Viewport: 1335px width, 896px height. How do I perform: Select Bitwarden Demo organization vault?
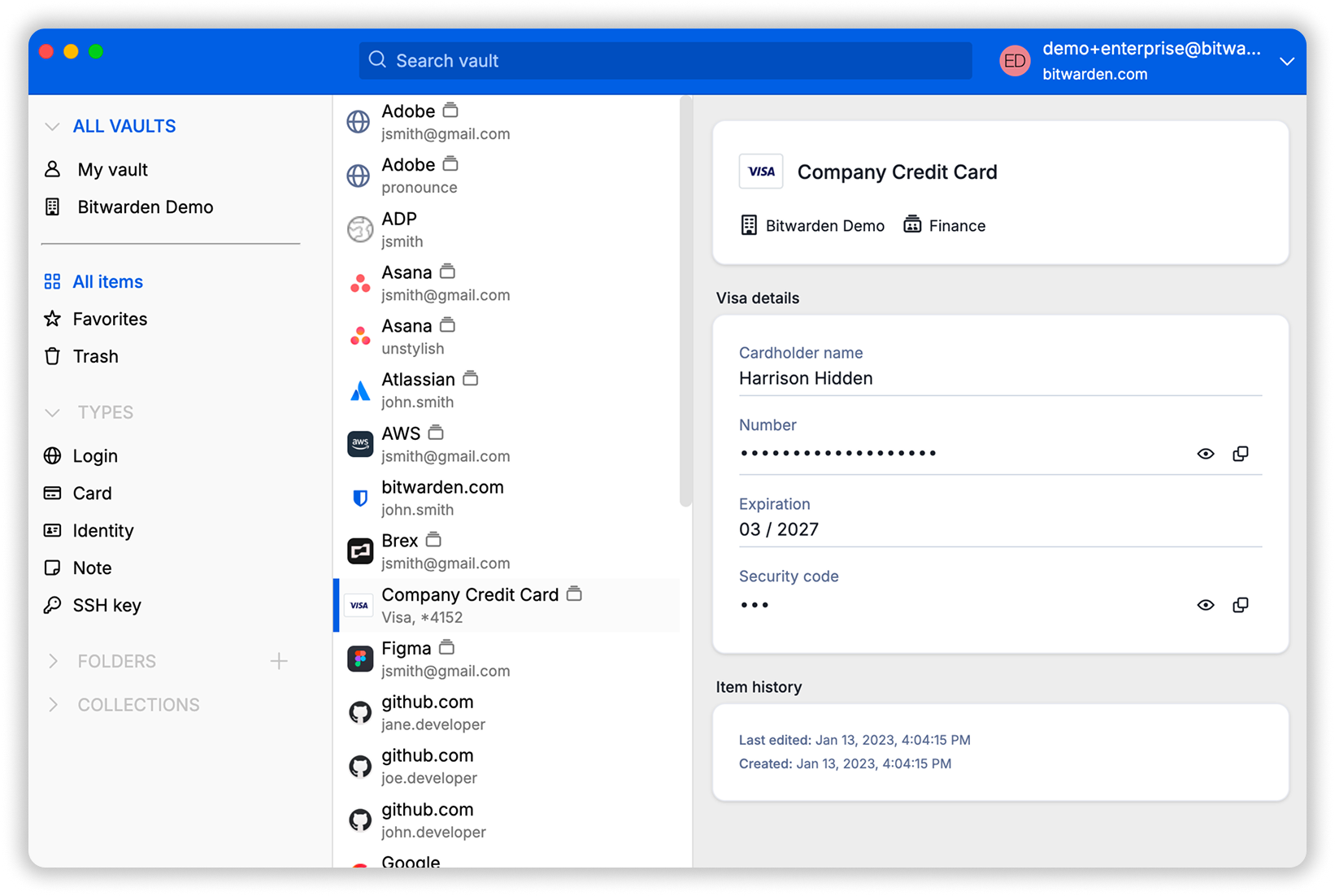coord(145,207)
